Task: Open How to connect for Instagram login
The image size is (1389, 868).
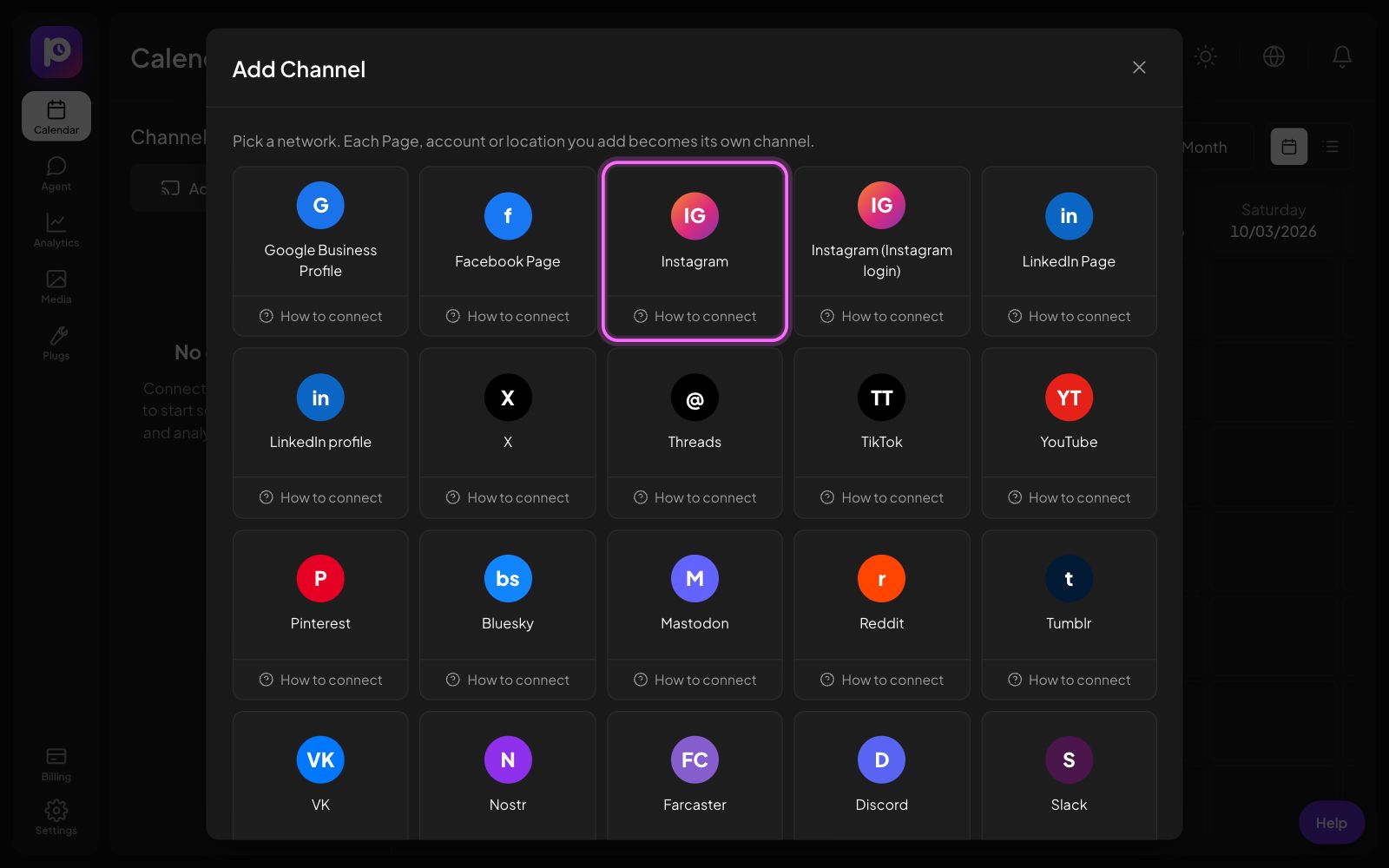Action: click(882, 316)
